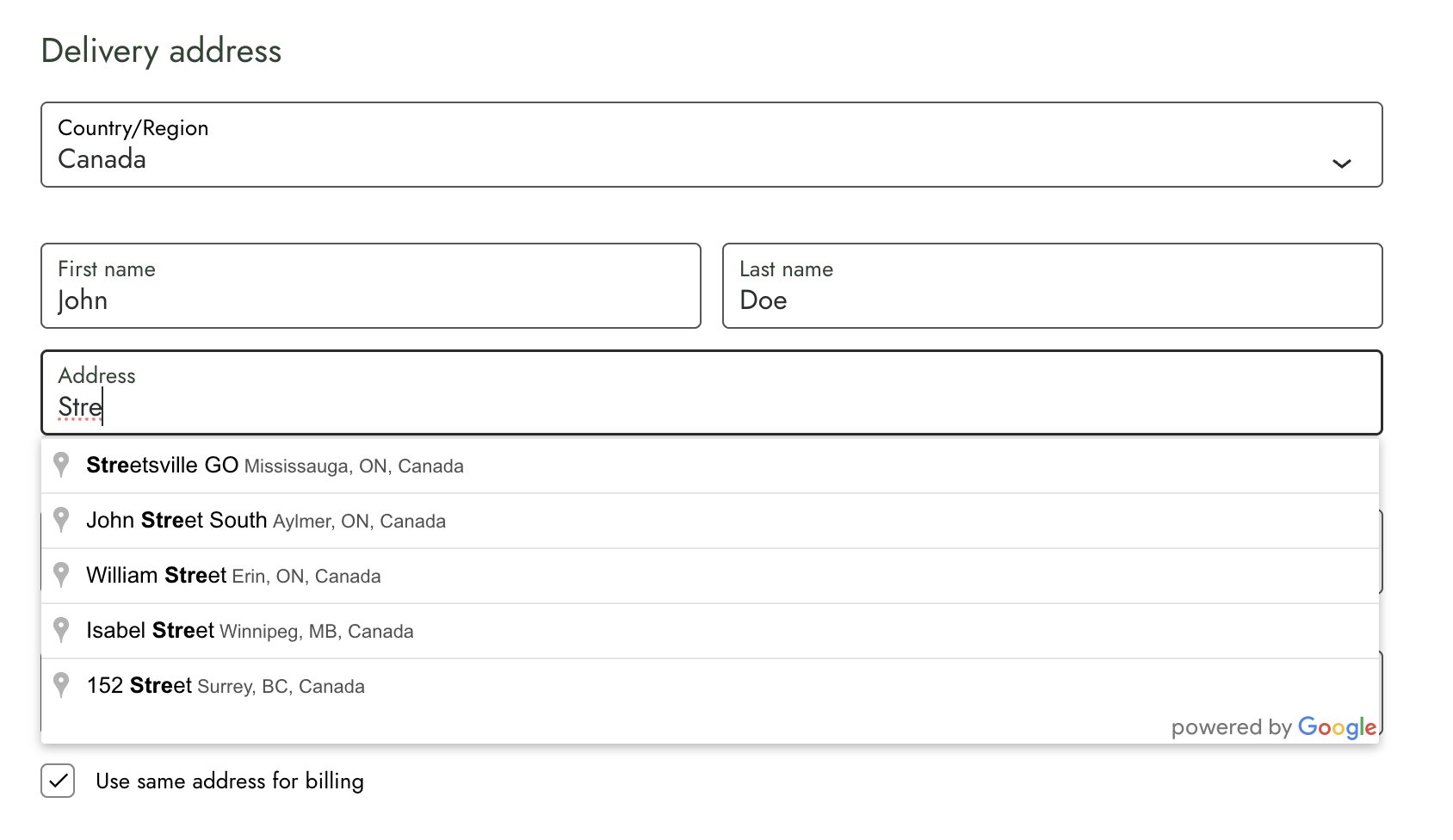
Task: Click the Delivery address heading
Action: [161, 51]
